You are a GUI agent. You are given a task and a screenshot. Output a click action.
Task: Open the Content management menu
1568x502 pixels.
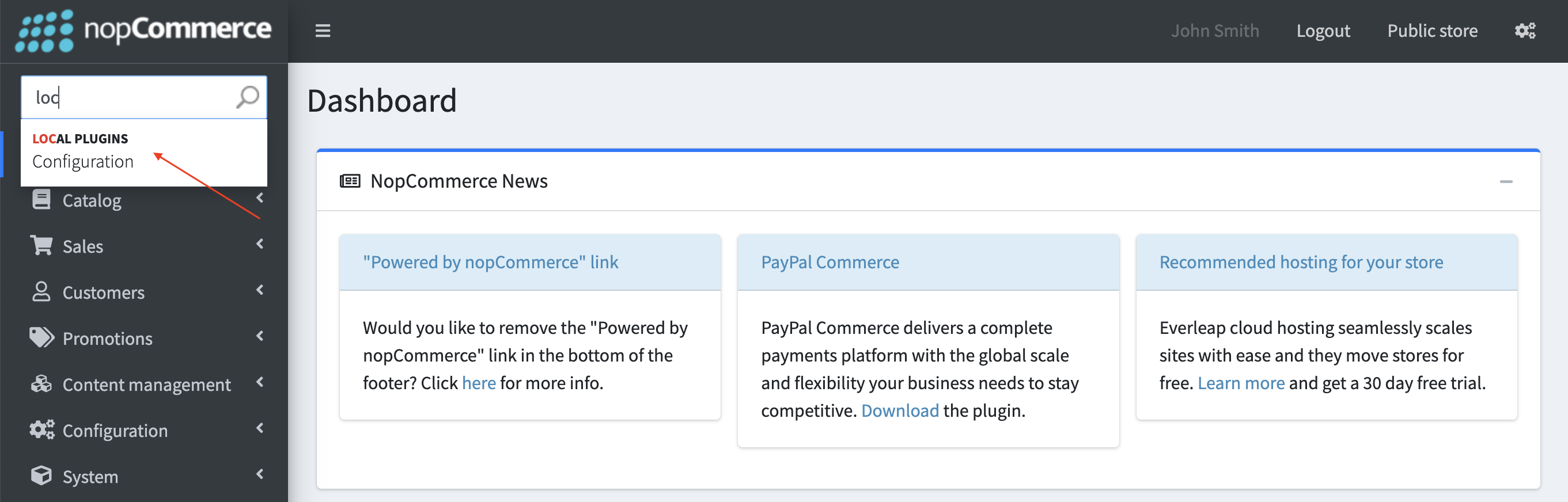click(x=143, y=384)
